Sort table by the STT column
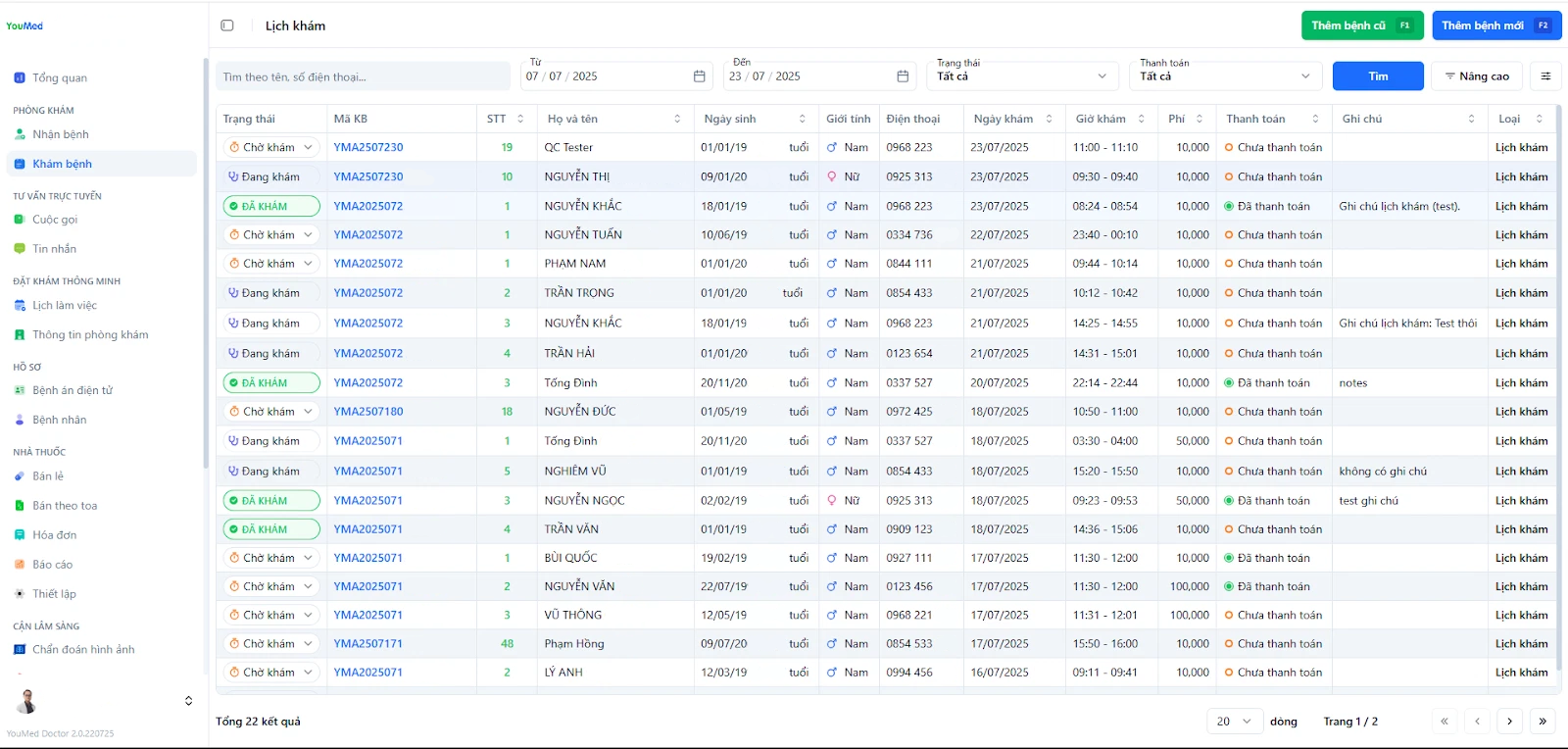 (520, 119)
